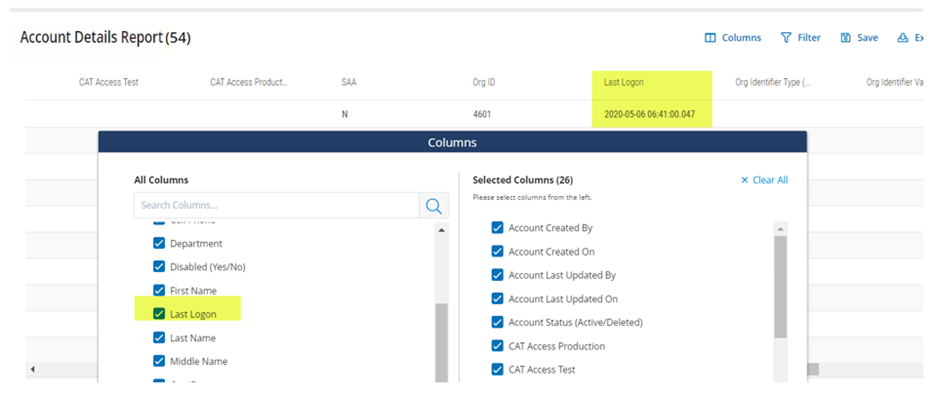Click the magnifier search icon in the Columns dialog
936x396 pixels.
tap(434, 205)
